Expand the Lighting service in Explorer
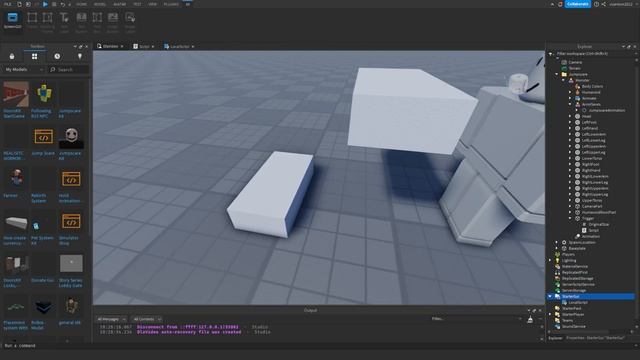The width and height of the screenshot is (640, 360). point(550,260)
